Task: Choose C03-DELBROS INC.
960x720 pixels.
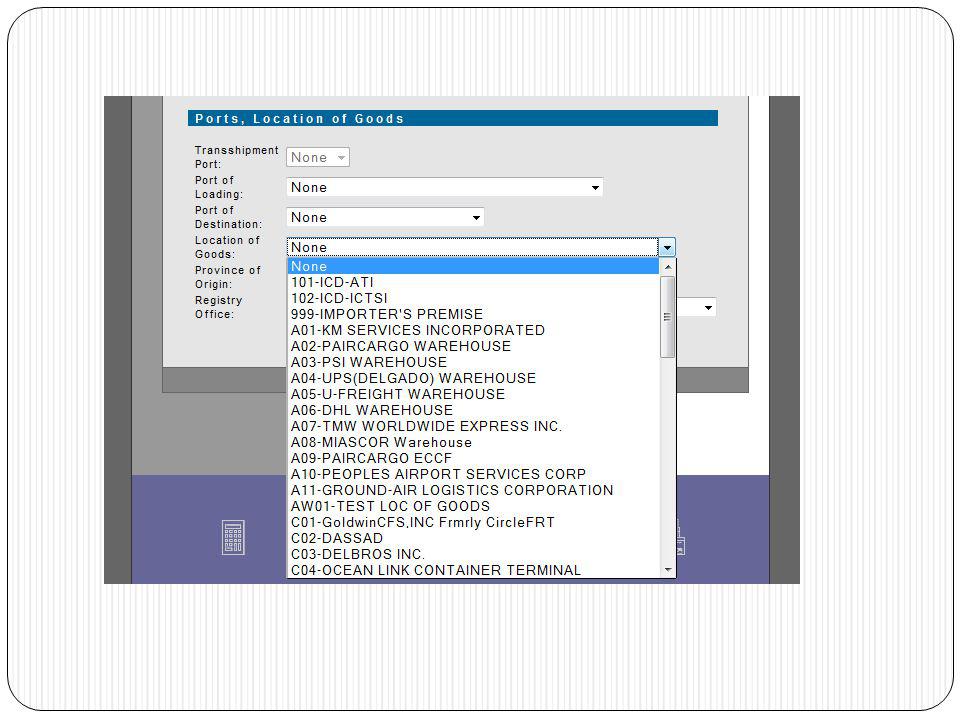Action: click(473, 554)
